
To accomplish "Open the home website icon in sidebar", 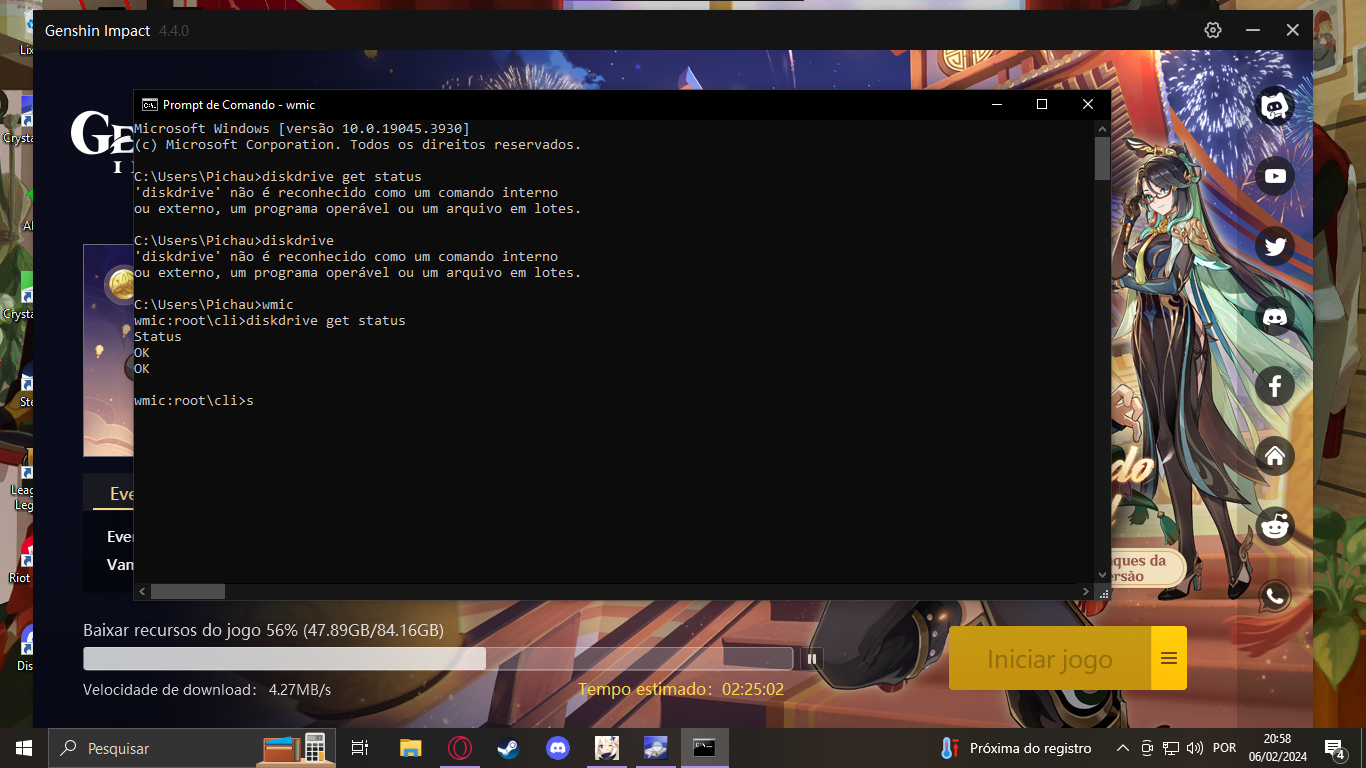I will point(1275,456).
